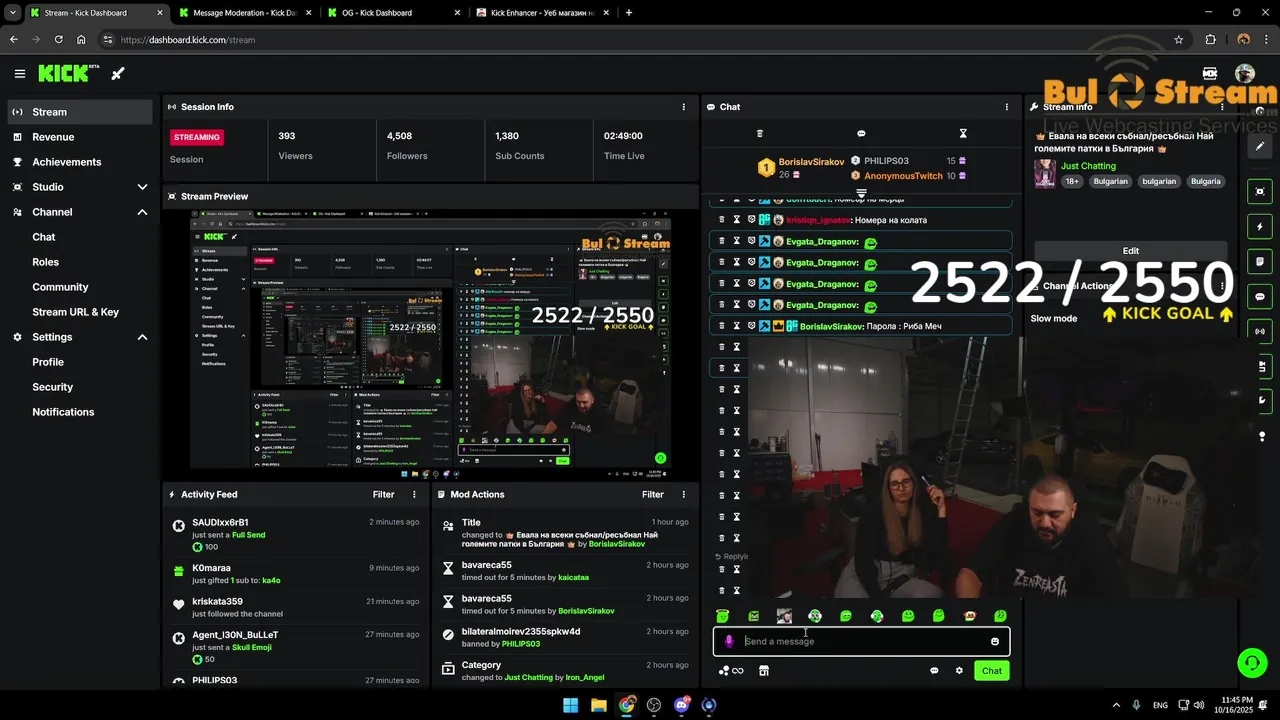Viewport: 1280px width, 720px height.
Task: Click the screen capture icon in right toolbar
Action: (x=1260, y=191)
